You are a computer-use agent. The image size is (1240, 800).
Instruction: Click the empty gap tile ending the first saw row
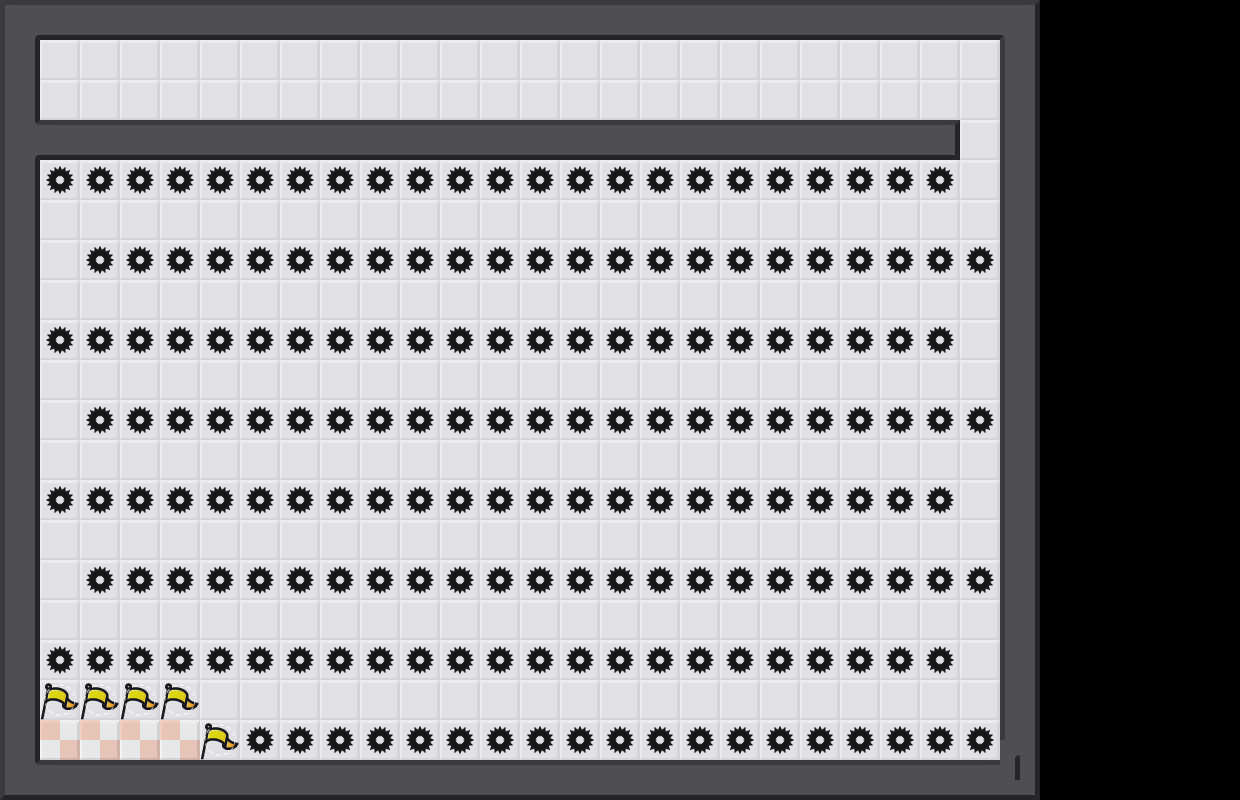coord(980,180)
